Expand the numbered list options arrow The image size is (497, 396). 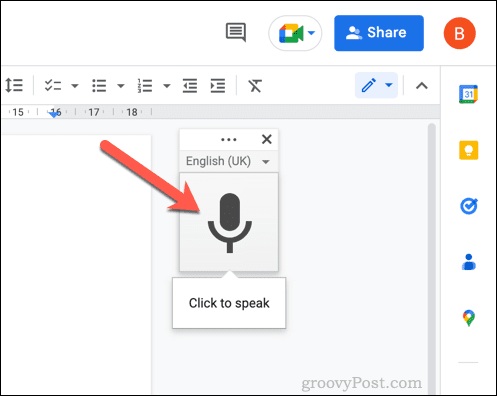pos(167,86)
